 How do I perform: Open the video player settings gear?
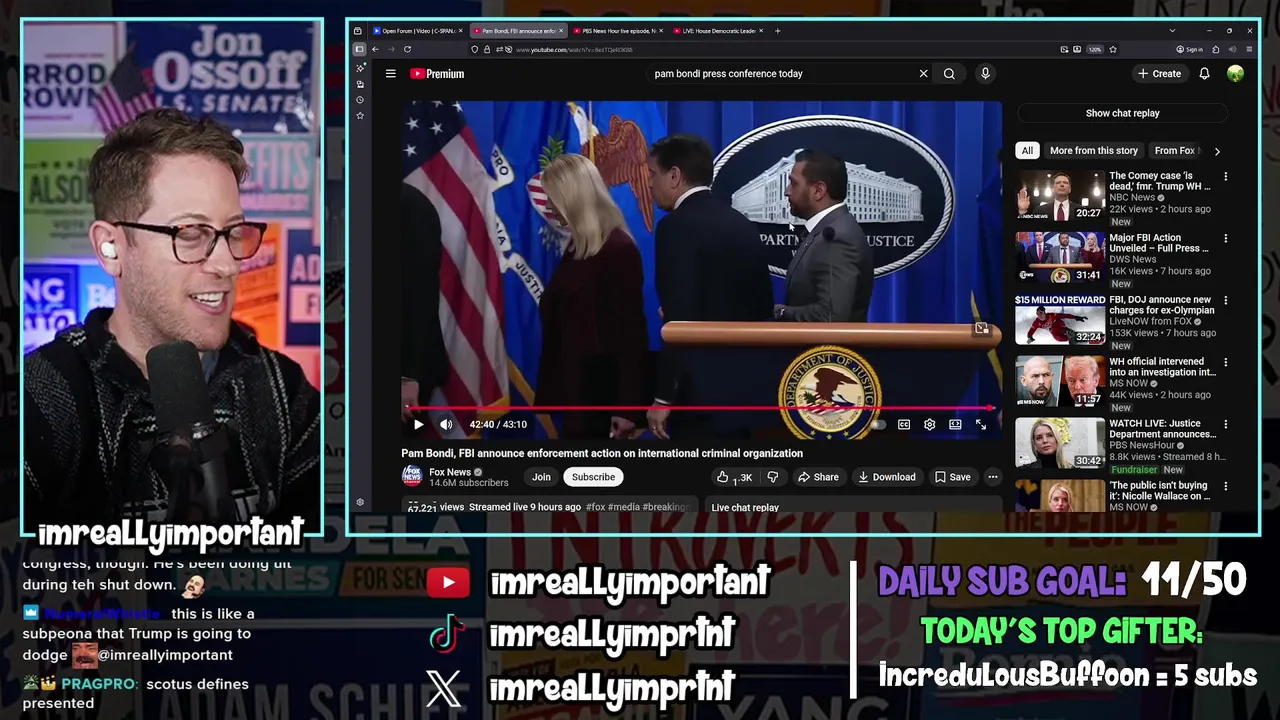[x=929, y=425]
